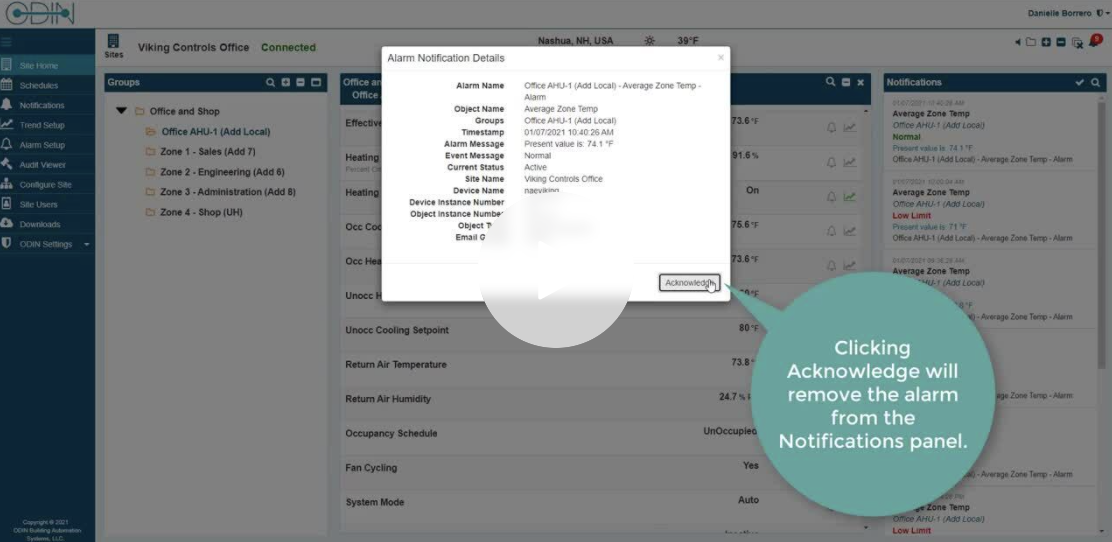1112x542 pixels.
Task: Open the green trend chart on Heating On row
Action: (x=850, y=197)
